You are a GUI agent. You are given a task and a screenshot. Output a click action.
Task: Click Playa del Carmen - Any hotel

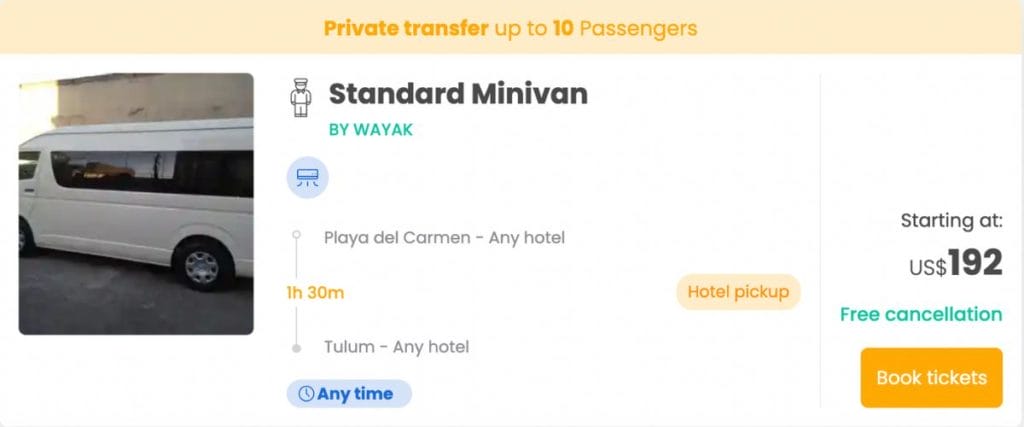[444, 238]
